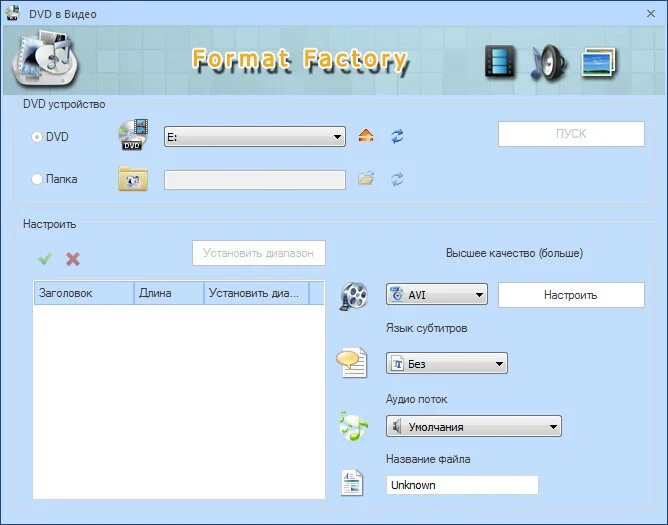The height and width of the screenshot is (525, 668).
Task: Select the DVD radio button
Action: (37, 137)
